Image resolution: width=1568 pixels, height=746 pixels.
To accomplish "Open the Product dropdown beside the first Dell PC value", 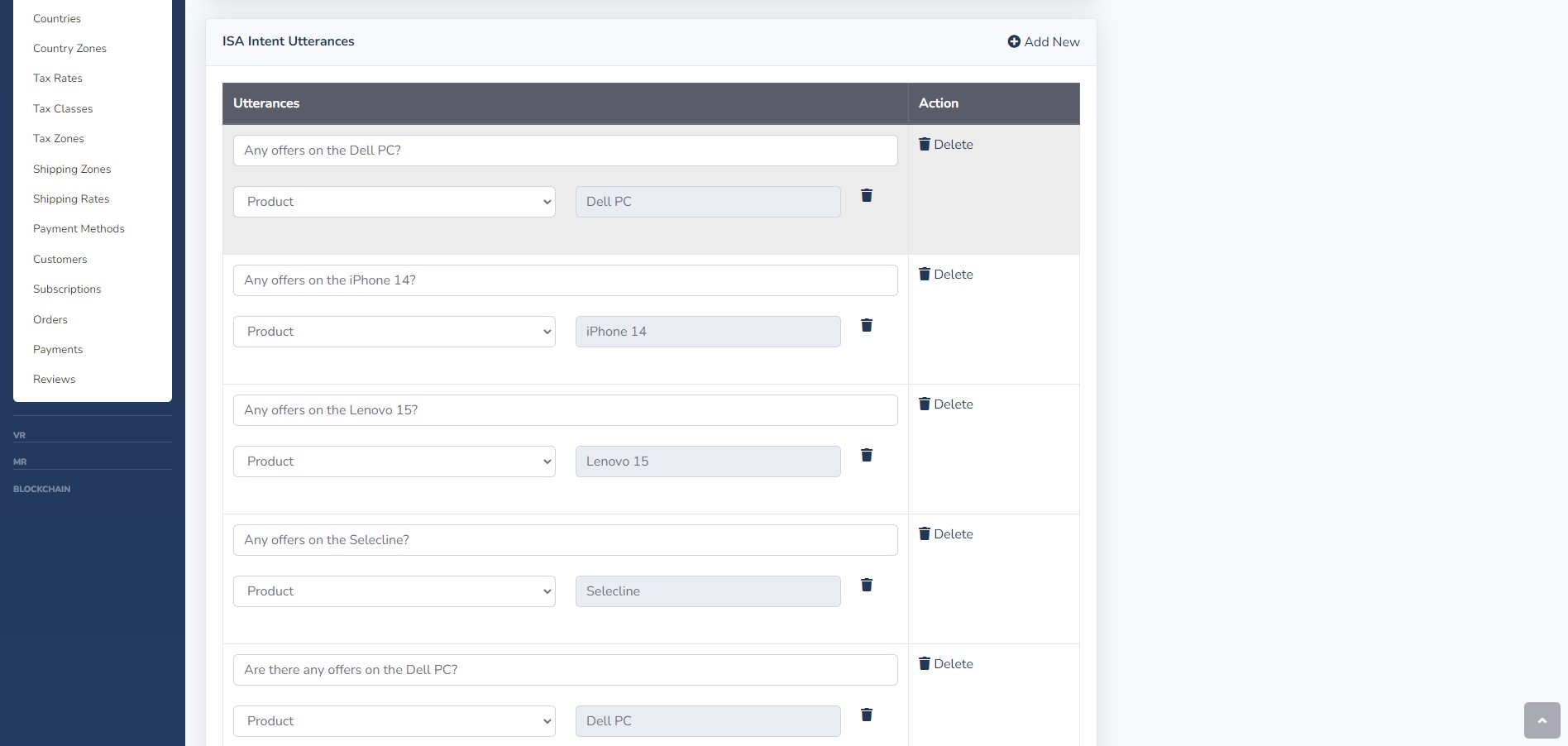I will [x=394, y=202].
